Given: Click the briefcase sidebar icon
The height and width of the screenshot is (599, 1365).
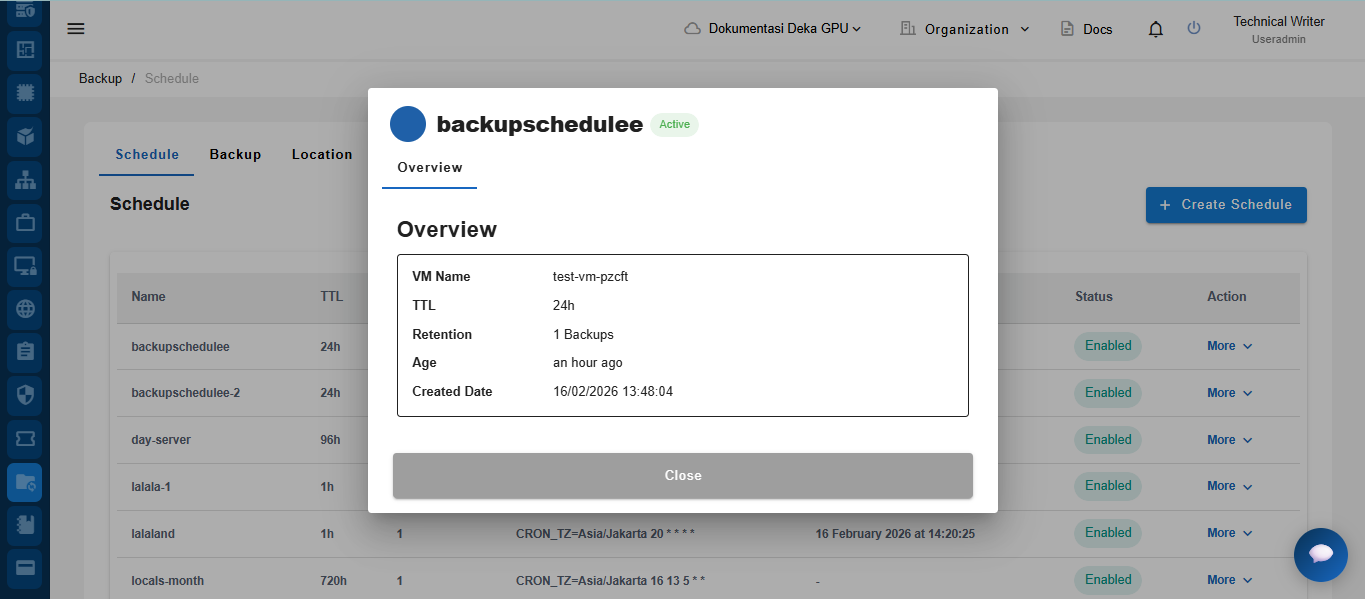Looking at the screenshot, I should [x=25, y=222].
